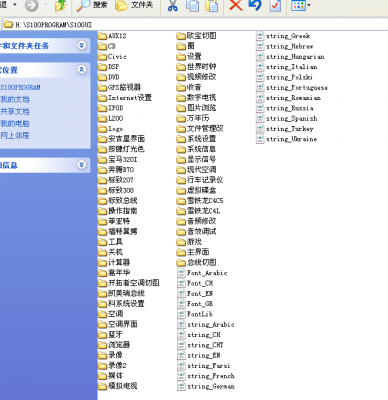
Task: Collapse the File and Folder Tasks panel
Action: click(82, 45)
